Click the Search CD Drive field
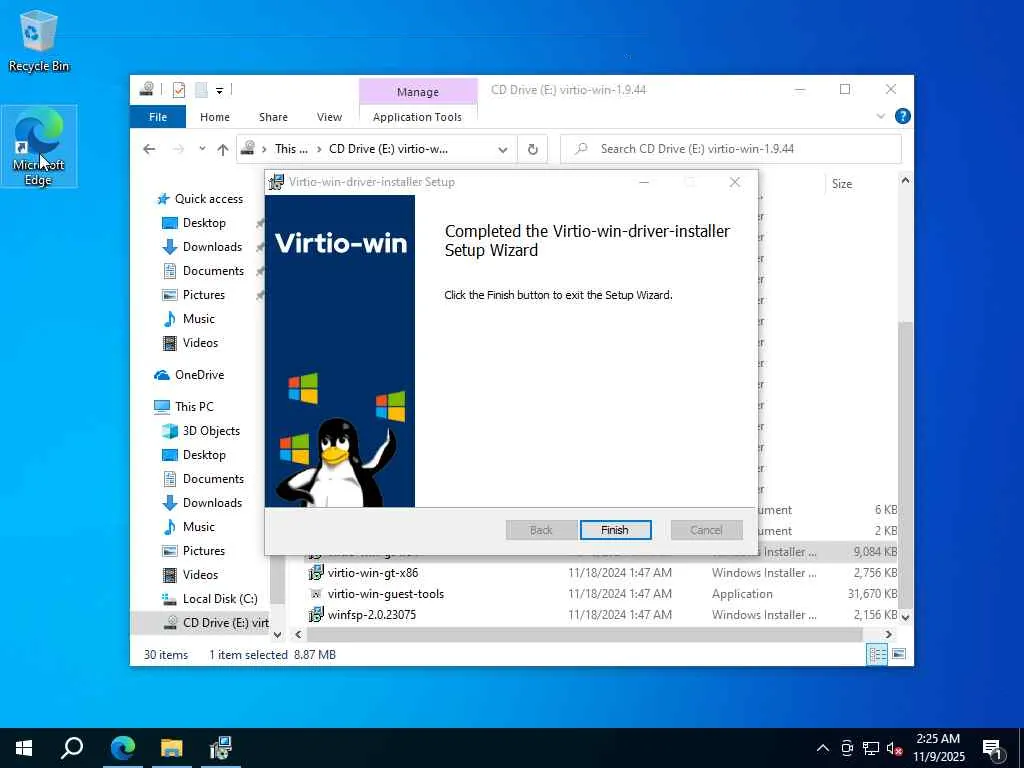Image resolution: width=1024 pixels, height=768 pixels. click(731, 149)
